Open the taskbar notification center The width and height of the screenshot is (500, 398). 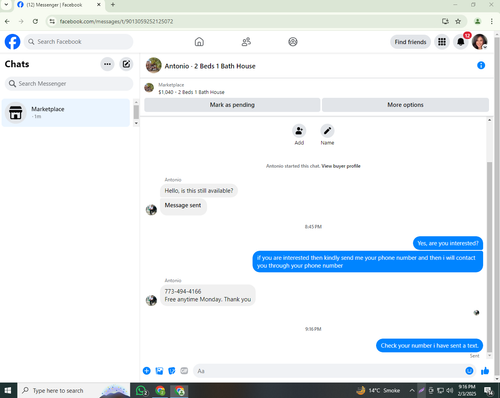489,390
